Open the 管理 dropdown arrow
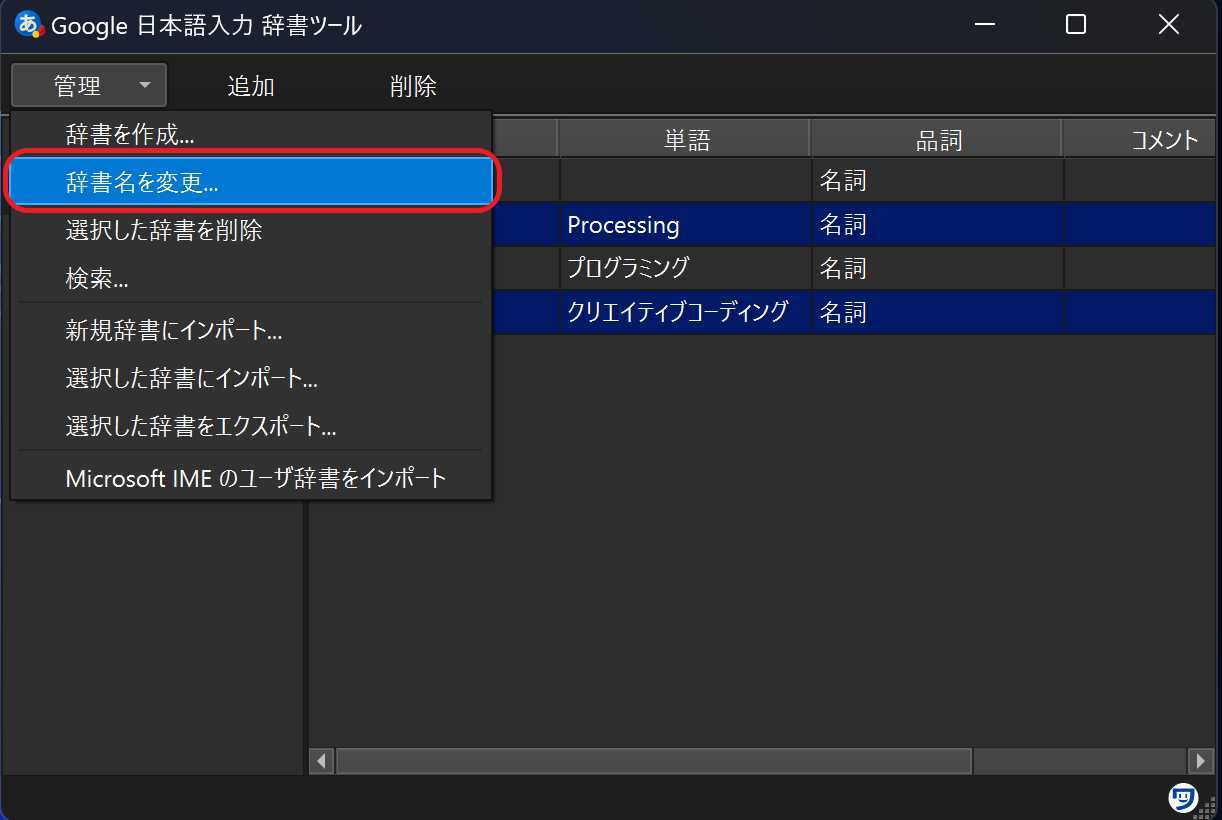Screen dimensions: 1222x820 [145, 85]
